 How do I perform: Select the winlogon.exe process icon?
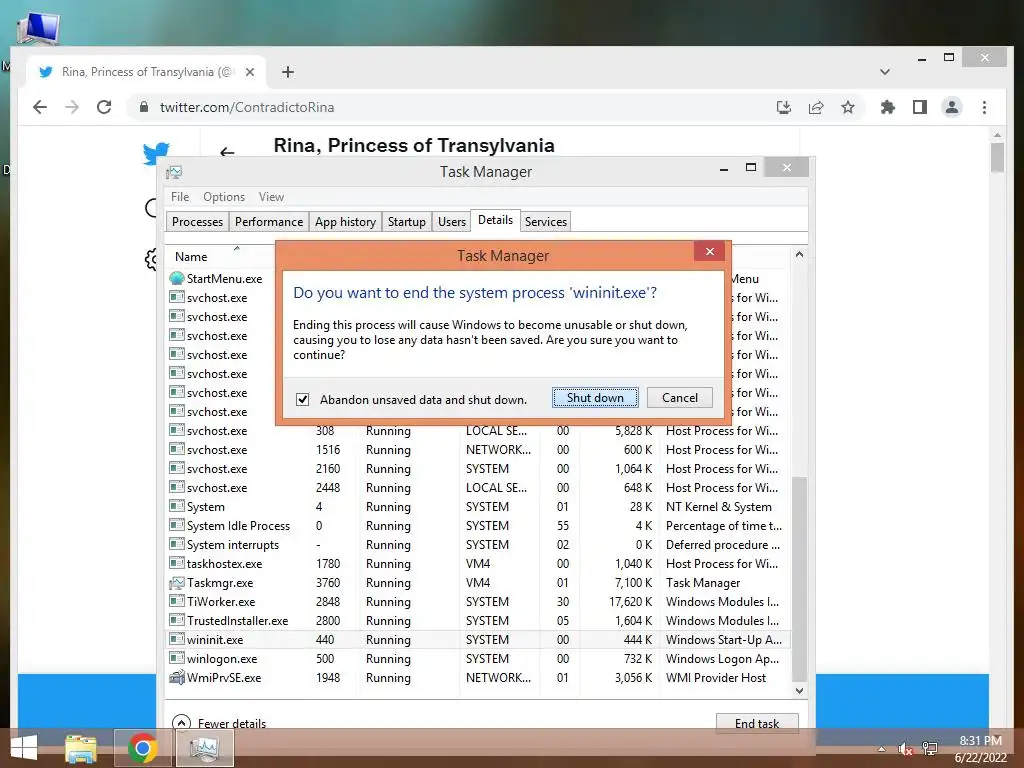[176, 658]
